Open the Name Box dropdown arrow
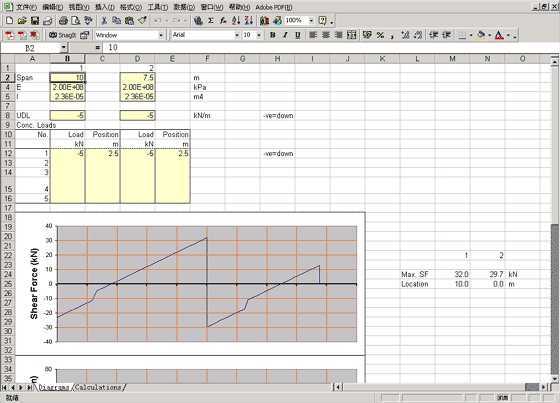This screenshot has height=403, width=560. tap(63, 47)
